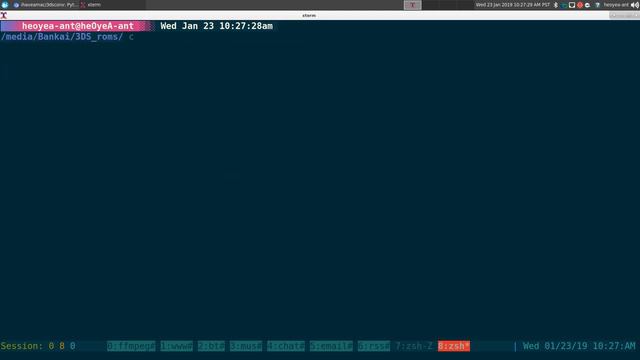Switch to tmux window 5:email

tap(331, 346)
